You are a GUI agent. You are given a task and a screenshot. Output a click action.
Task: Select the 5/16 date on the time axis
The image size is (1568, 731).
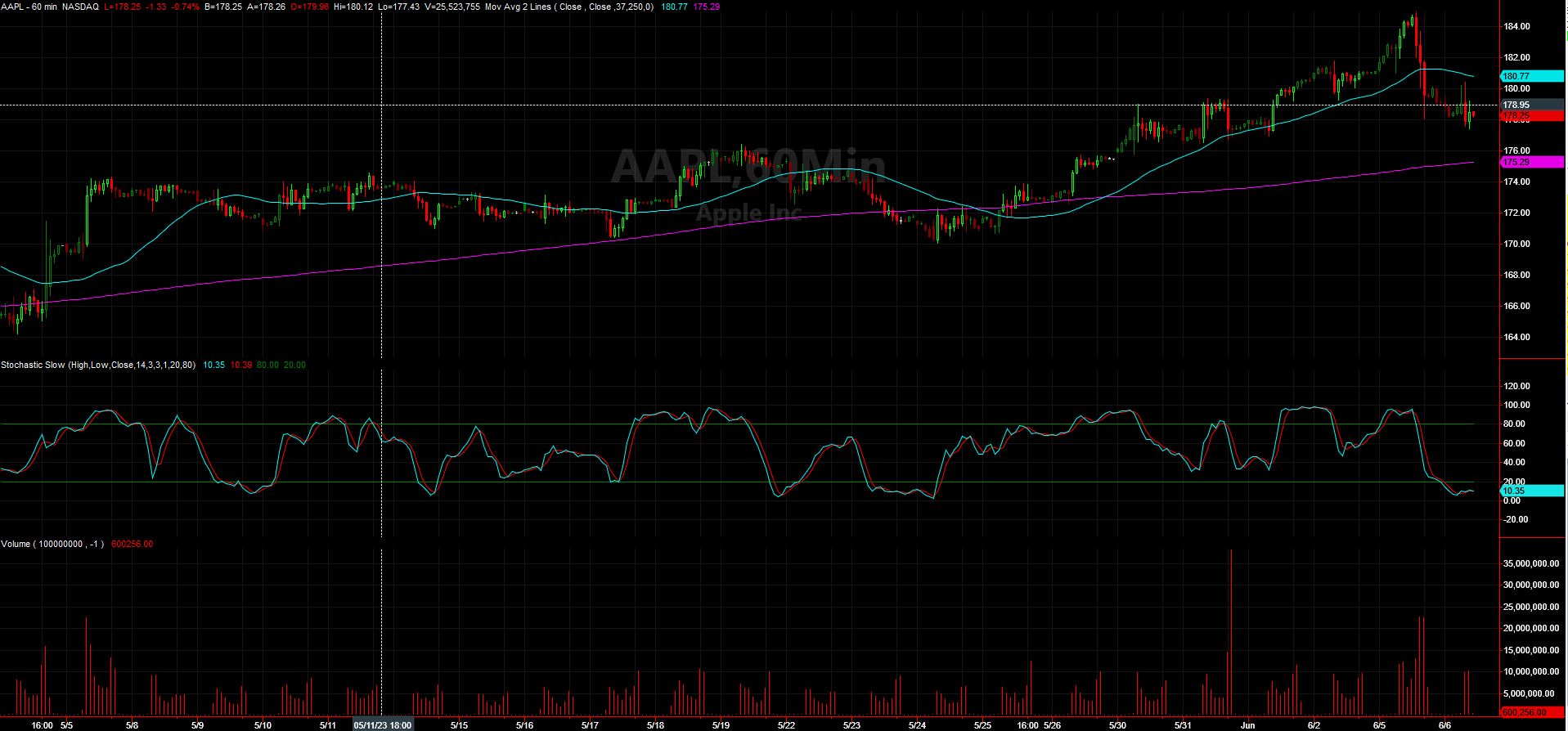(x=524, y=725)
